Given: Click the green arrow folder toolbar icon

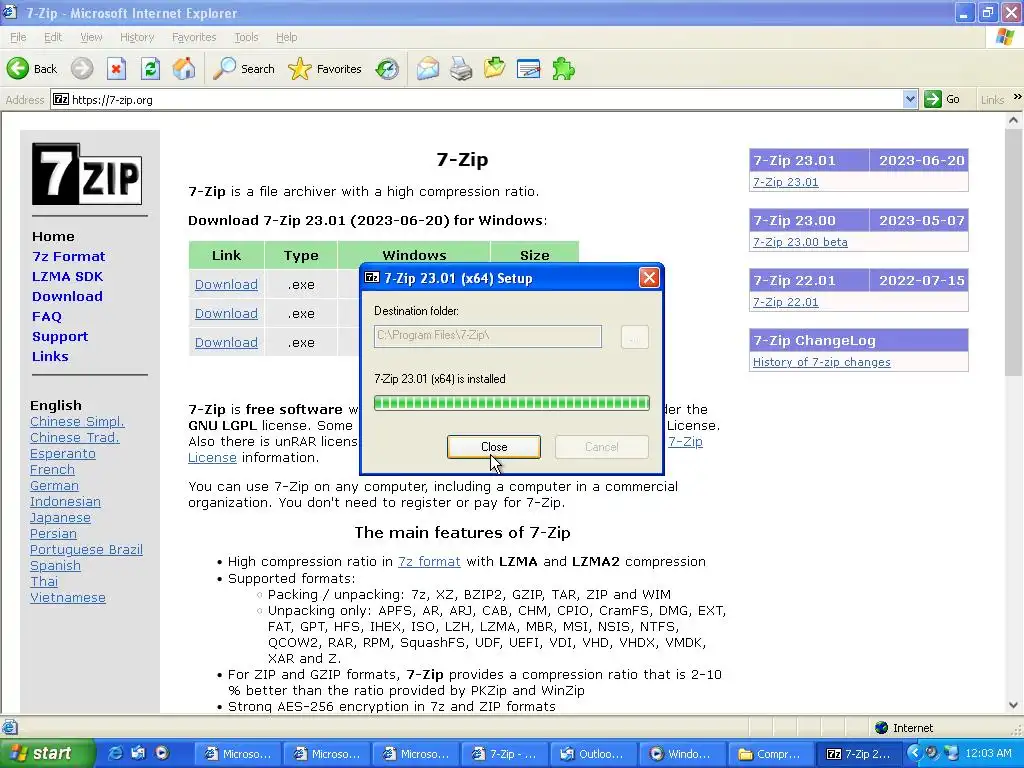Looking at the screenshot, I should coord(494,69).
